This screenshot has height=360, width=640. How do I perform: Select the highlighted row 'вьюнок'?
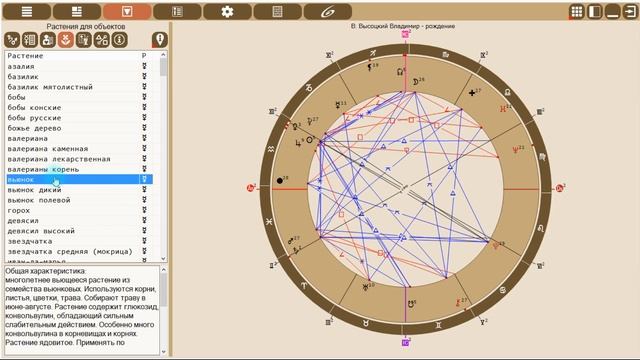80,179
